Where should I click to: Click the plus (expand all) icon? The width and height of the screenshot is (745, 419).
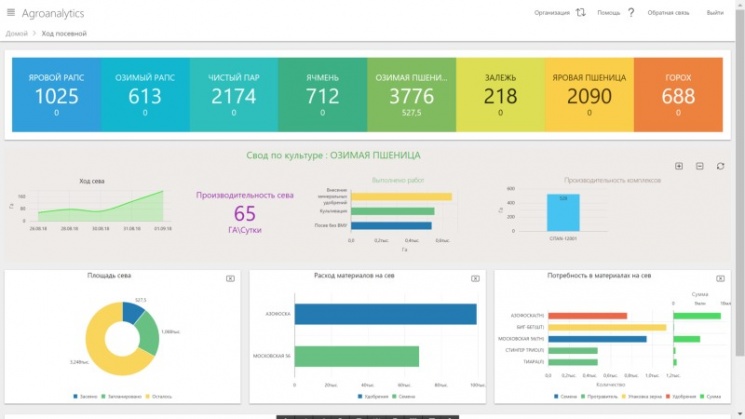[679, 166]
